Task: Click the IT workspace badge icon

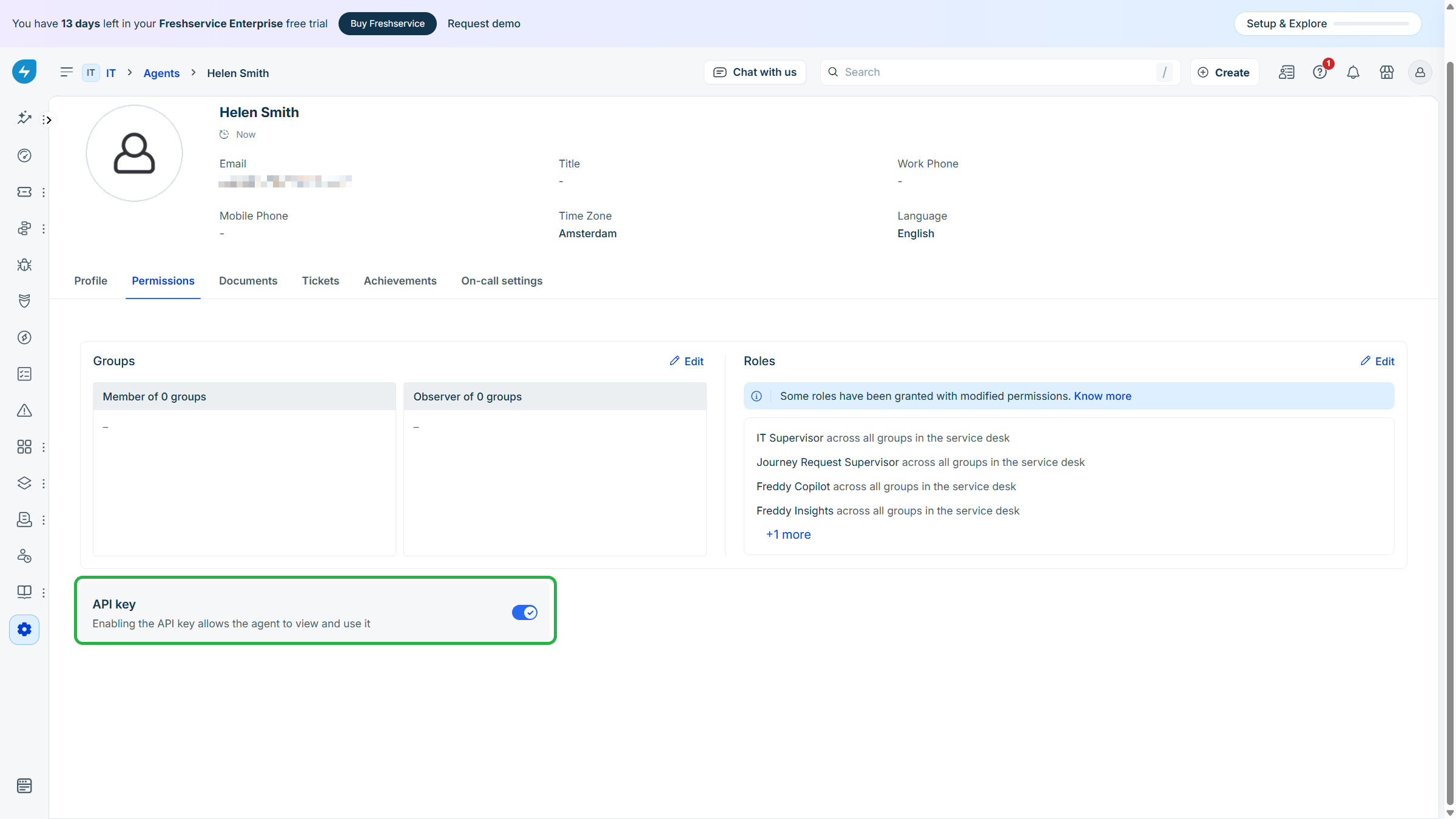Action: point(90,73)
